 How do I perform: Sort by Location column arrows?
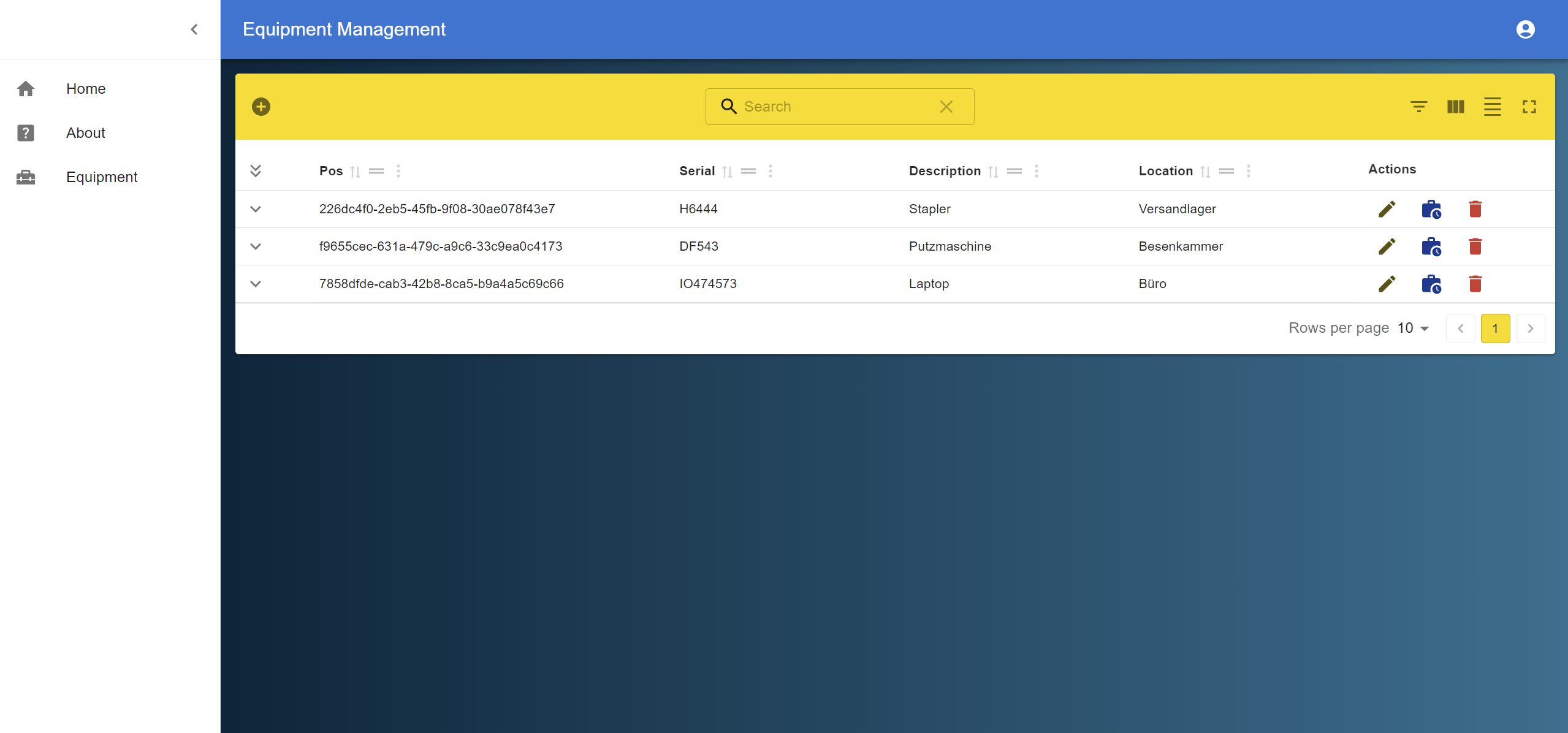pyautogui.click(x=1205, y=172)
